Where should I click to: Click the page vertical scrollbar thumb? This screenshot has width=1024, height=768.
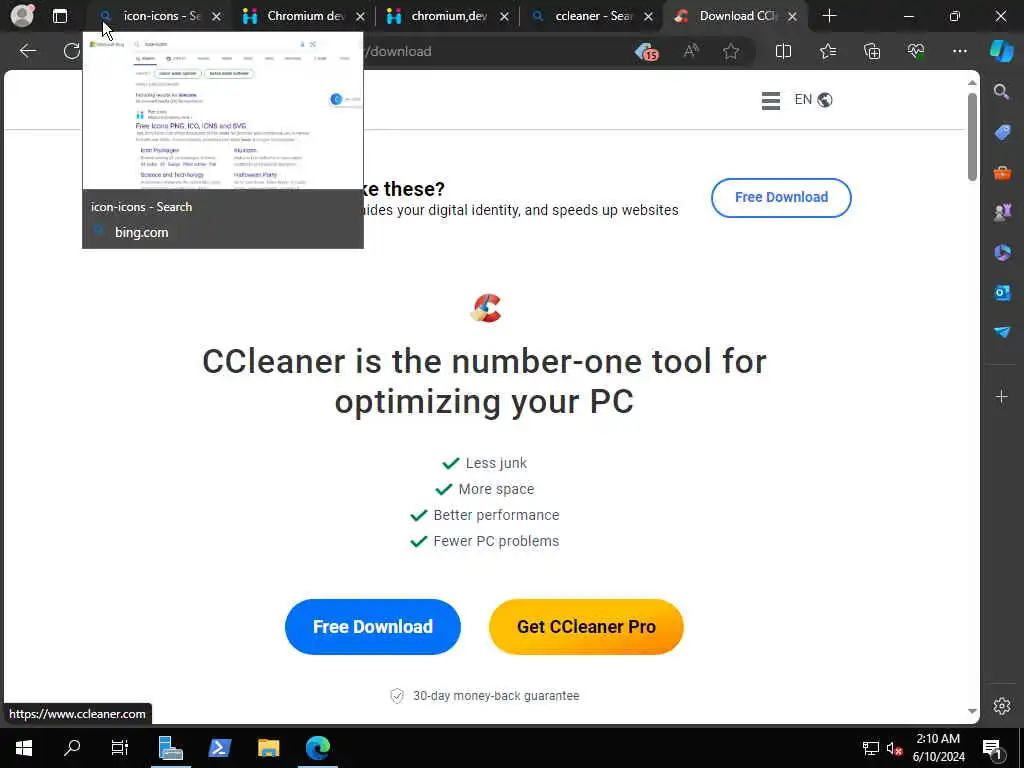pyautogui.click(x=972, y=136)
